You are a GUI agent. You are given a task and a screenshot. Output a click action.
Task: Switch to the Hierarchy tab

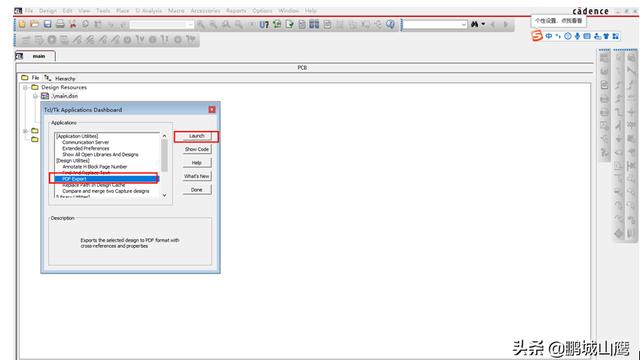pyautogui.click(x=60, y=78)
